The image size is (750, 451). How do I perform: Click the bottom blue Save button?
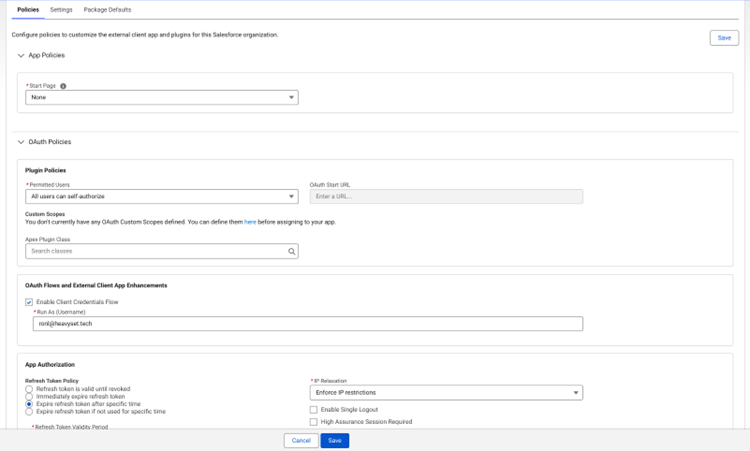(334, 441)
